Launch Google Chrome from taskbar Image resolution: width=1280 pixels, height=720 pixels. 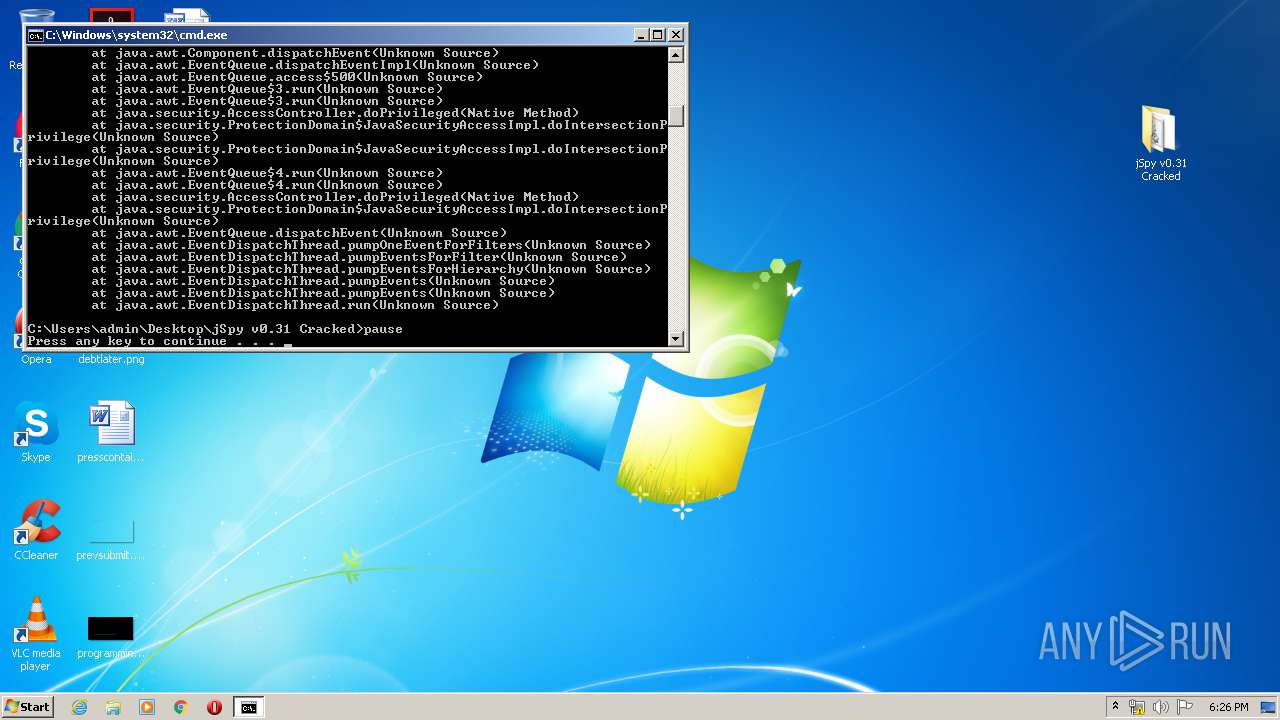[181, 707]
